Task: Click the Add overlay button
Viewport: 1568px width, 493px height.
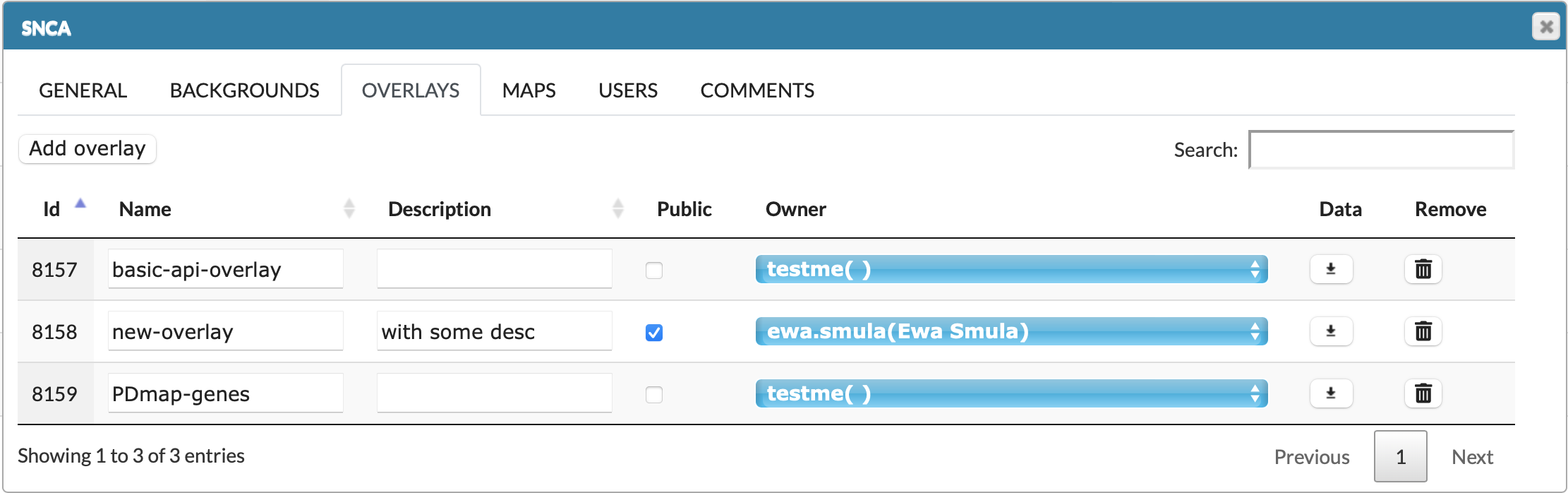Action: (88, 149)
